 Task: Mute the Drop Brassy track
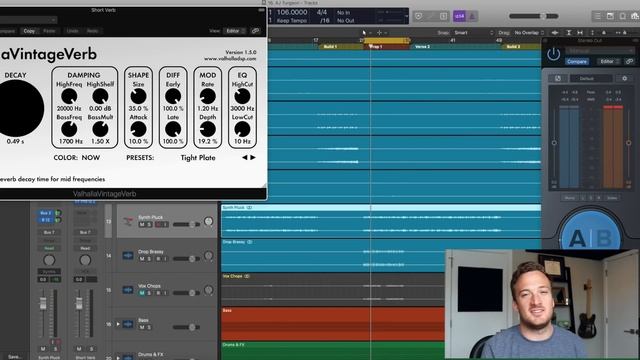[142, 259]
